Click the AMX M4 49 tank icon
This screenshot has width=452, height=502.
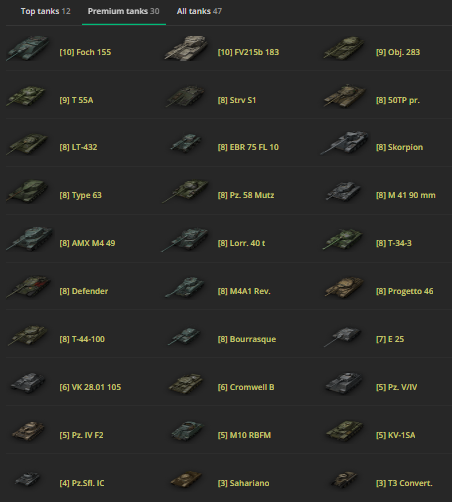(x=29, y=239)
